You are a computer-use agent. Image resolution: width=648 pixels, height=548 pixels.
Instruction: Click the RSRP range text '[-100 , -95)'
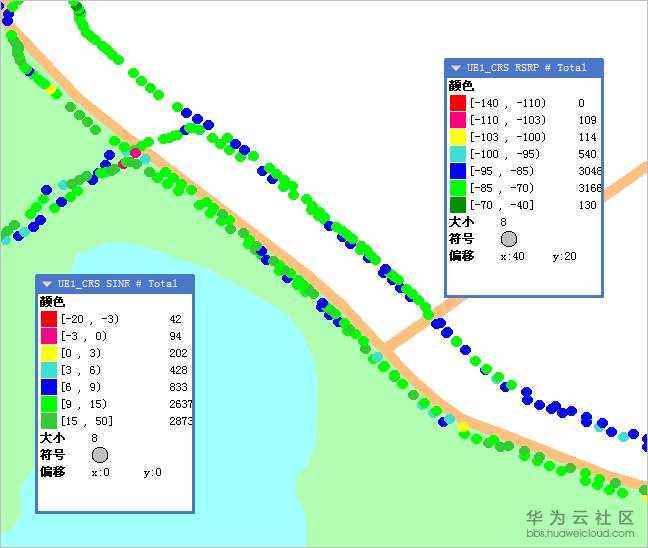[x=505, y=154]
